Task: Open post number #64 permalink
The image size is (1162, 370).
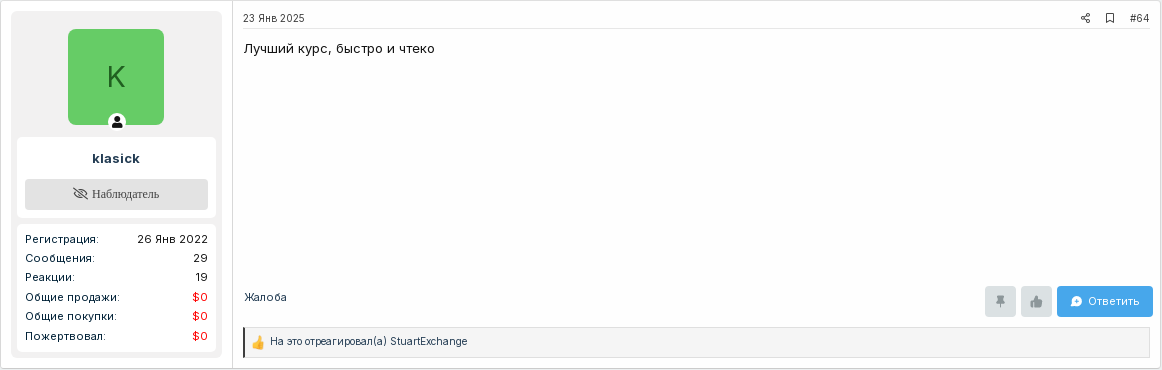Action: [1139, 19]
